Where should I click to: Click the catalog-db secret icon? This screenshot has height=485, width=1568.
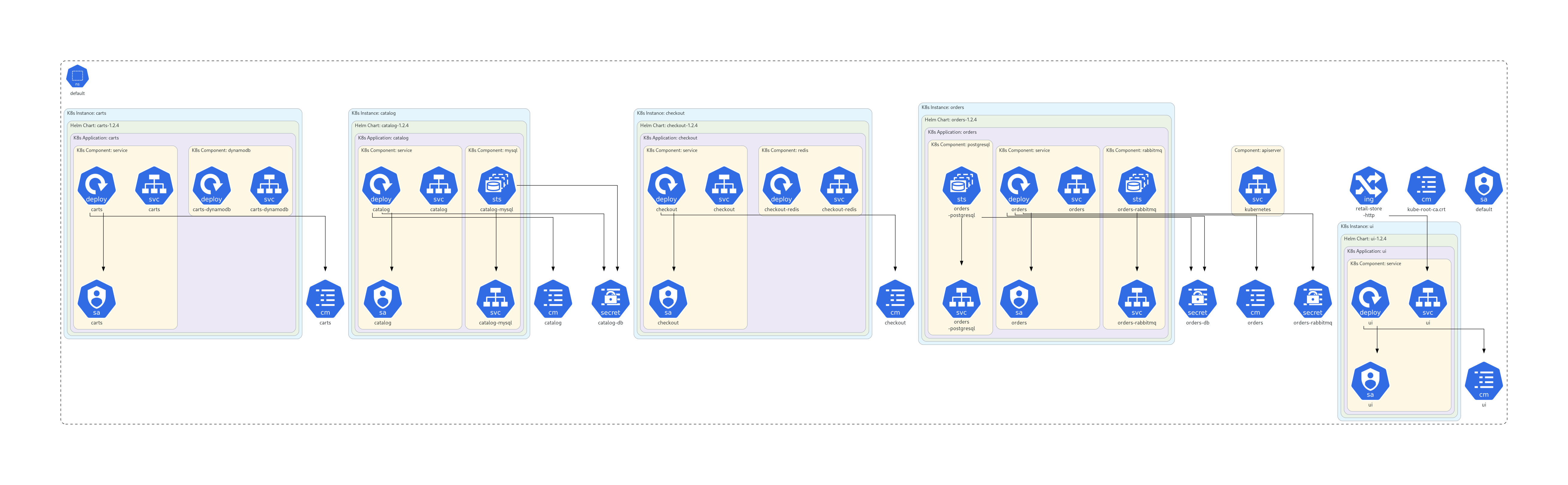point(611,299)
